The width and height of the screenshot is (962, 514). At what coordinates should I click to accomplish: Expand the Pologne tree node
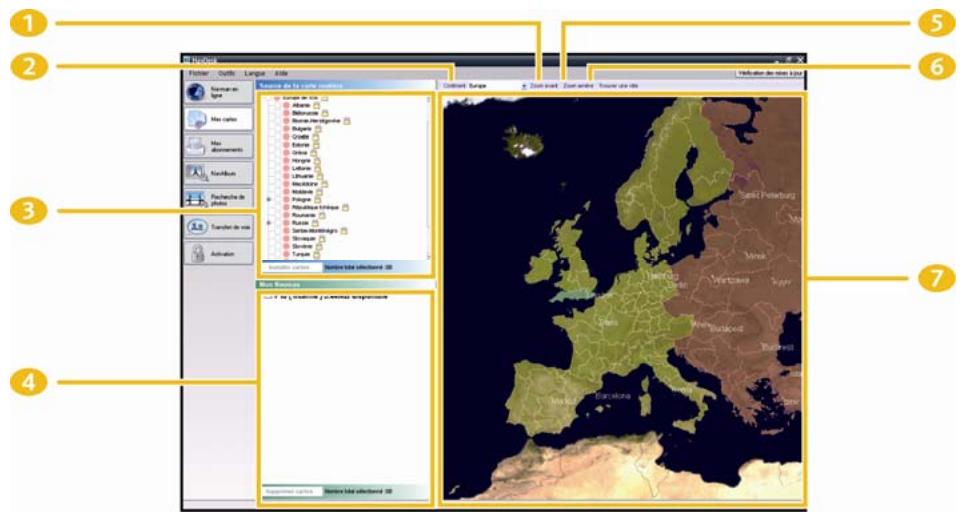coord(267,199)
